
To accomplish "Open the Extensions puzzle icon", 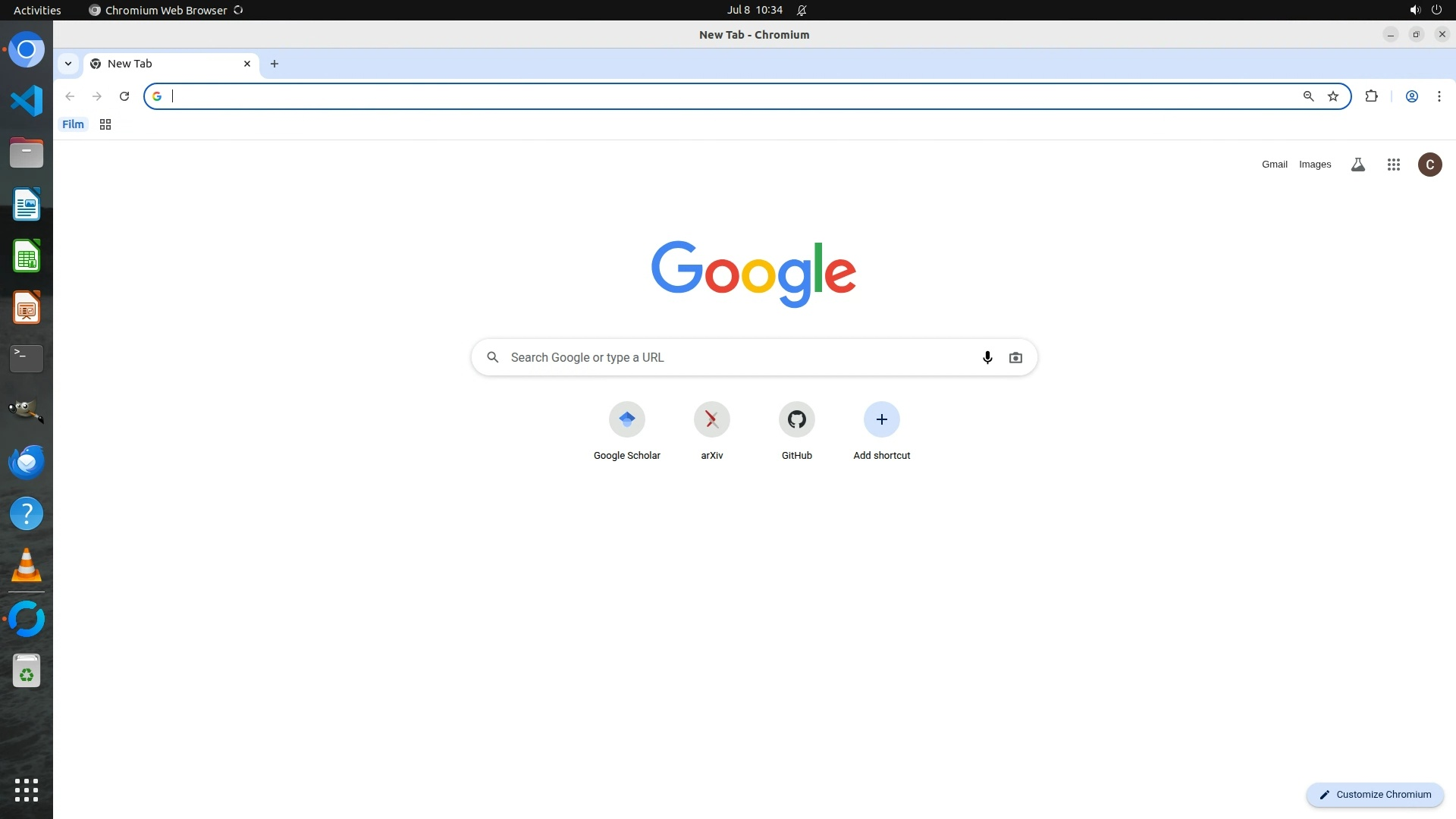I will pos(1371,96).
